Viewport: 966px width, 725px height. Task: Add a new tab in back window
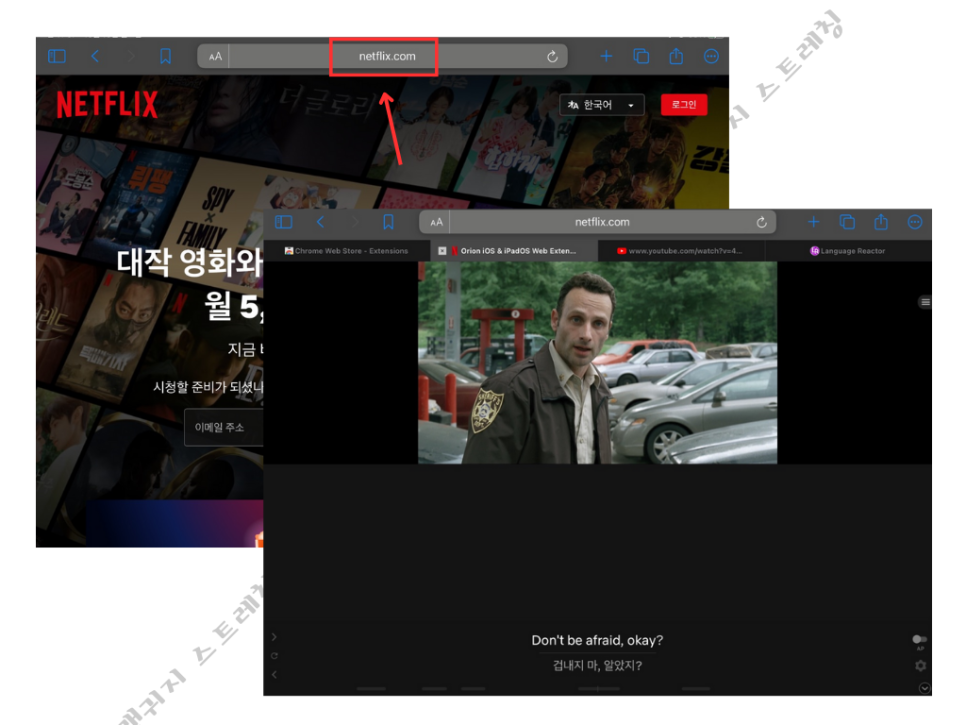point(606,57)
